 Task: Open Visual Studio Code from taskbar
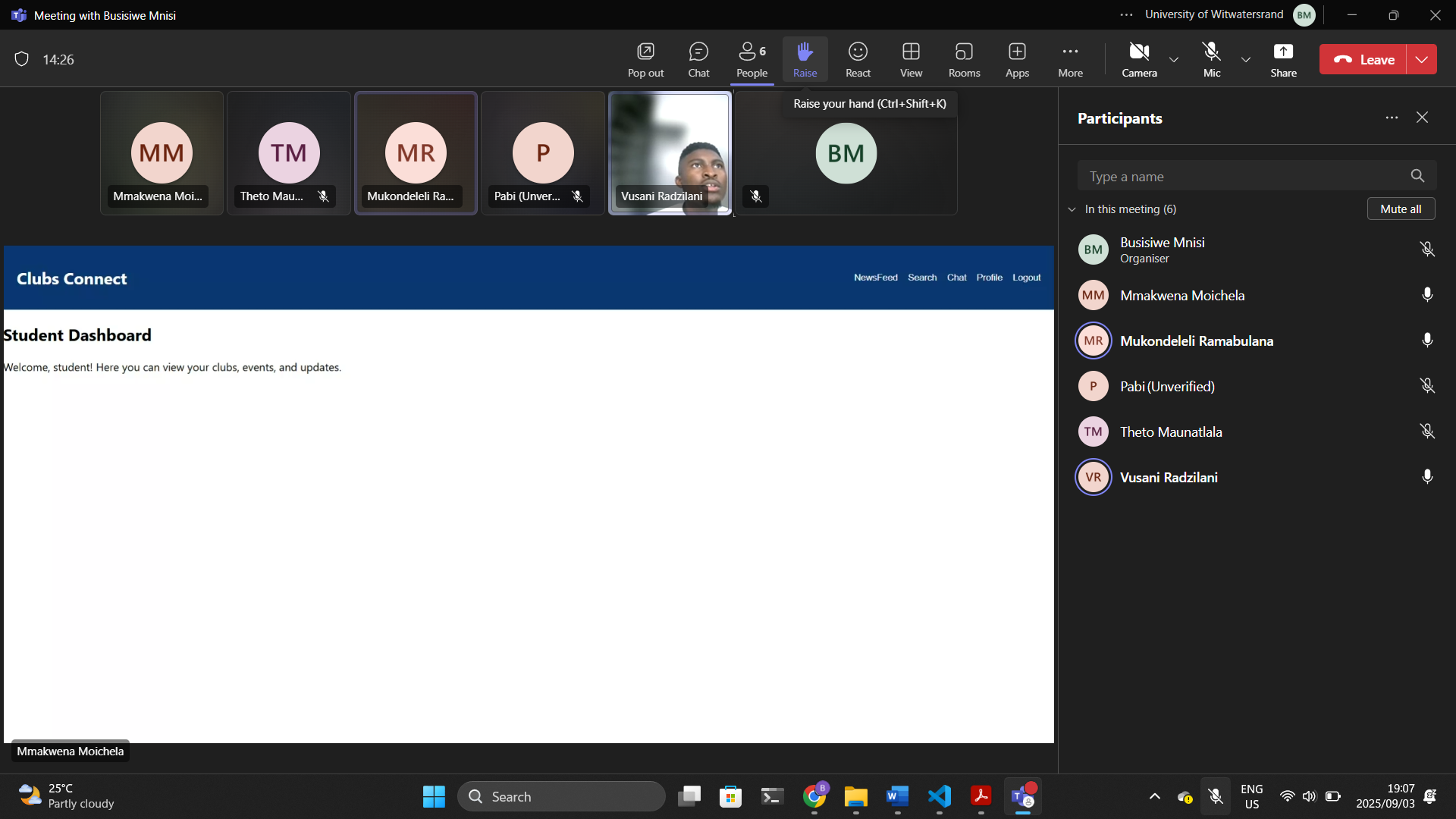pyautogui.click(x=939, y=796)
